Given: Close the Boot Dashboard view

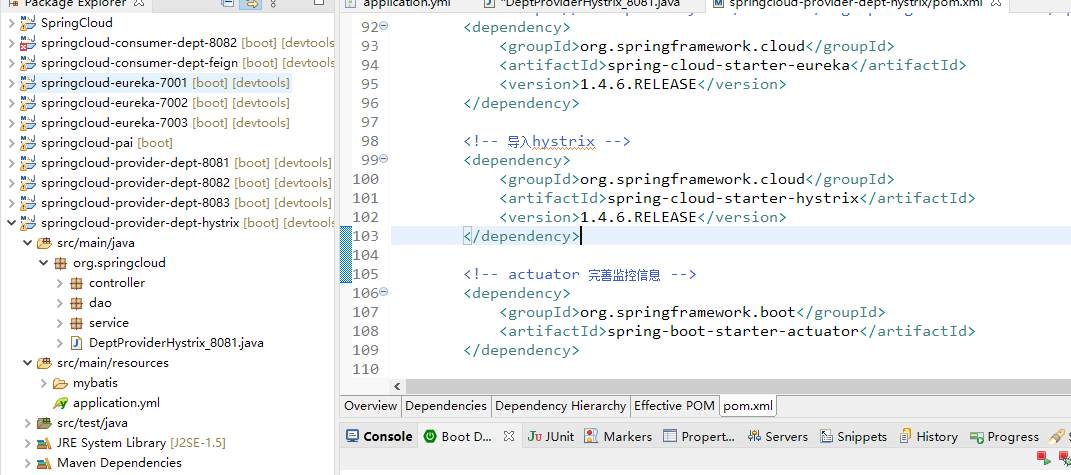Looking at the screenshot, I should pyautogui.click(x=508, y=436).
